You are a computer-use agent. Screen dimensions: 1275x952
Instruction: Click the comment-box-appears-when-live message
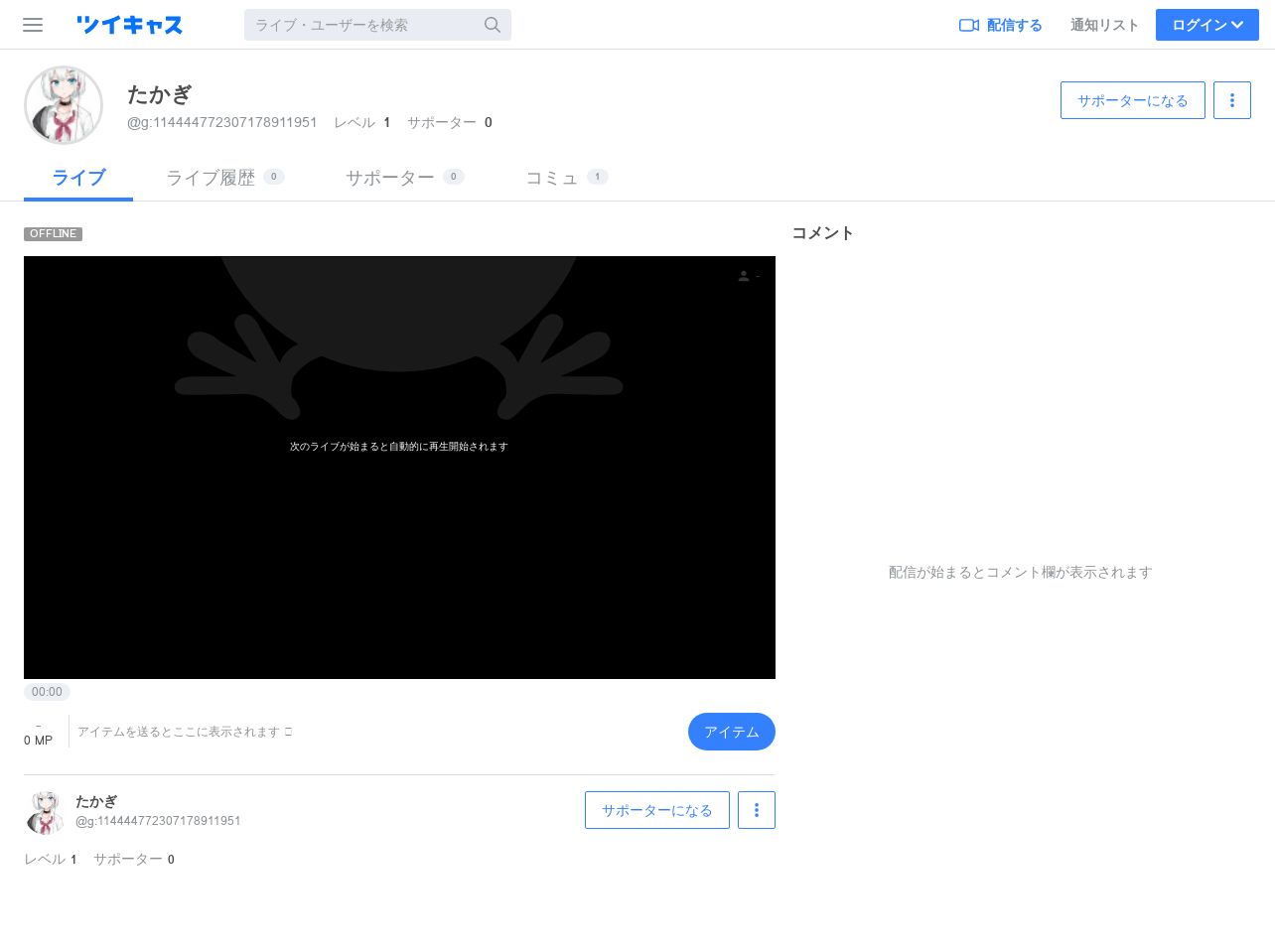1021,573
